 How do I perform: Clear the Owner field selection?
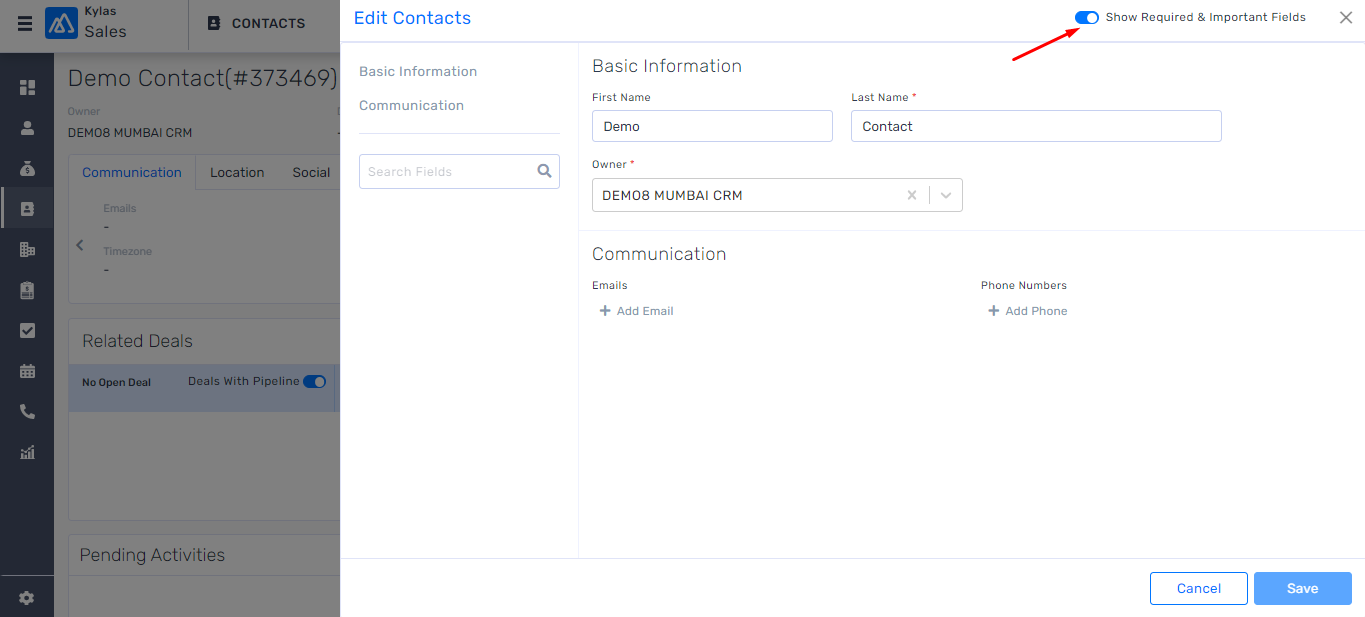(911, 196)
